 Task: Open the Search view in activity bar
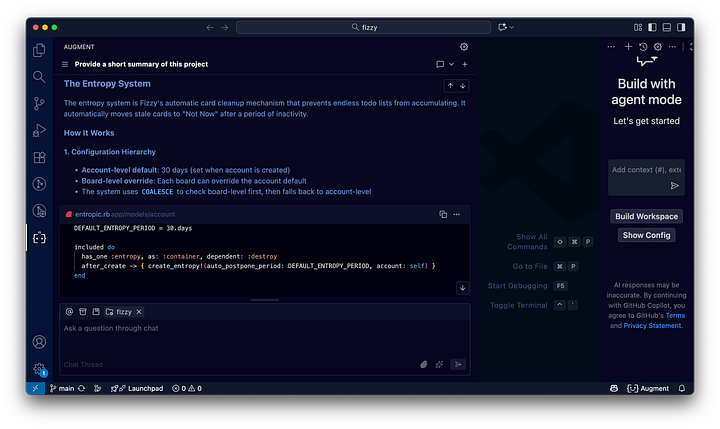pyautogui.click(x=39, y=77)
